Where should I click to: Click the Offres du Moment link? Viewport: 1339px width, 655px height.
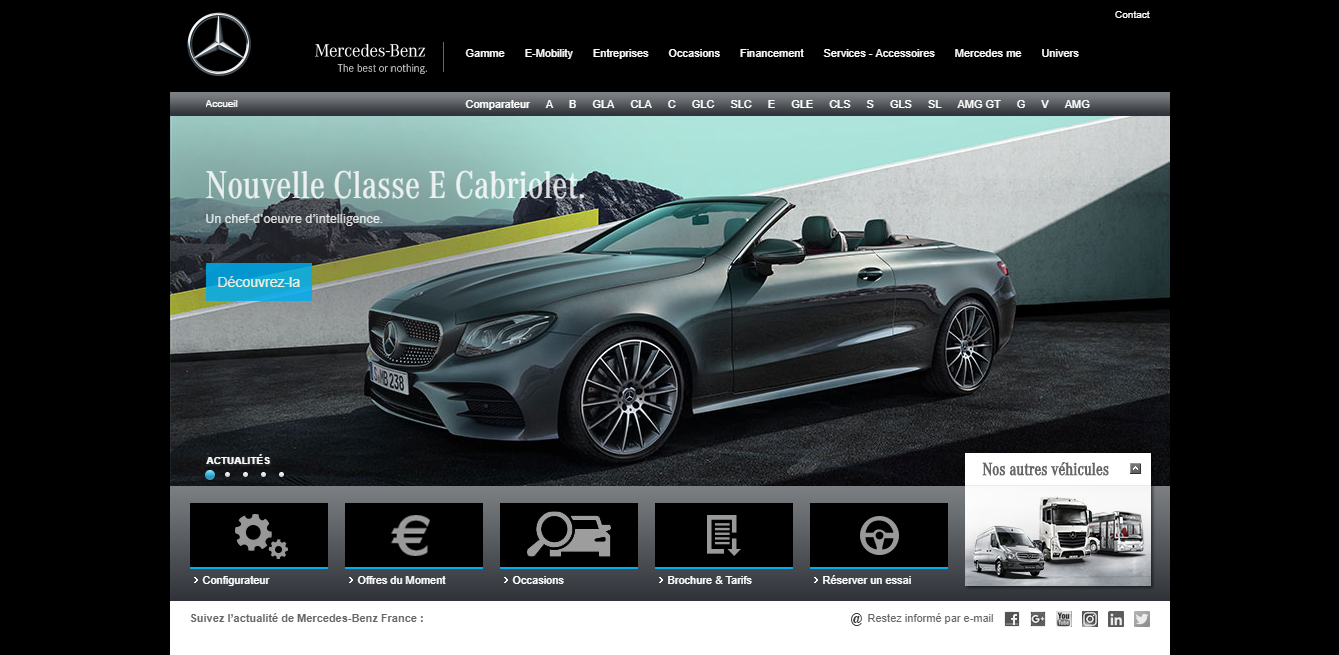(x=402, y=580)
